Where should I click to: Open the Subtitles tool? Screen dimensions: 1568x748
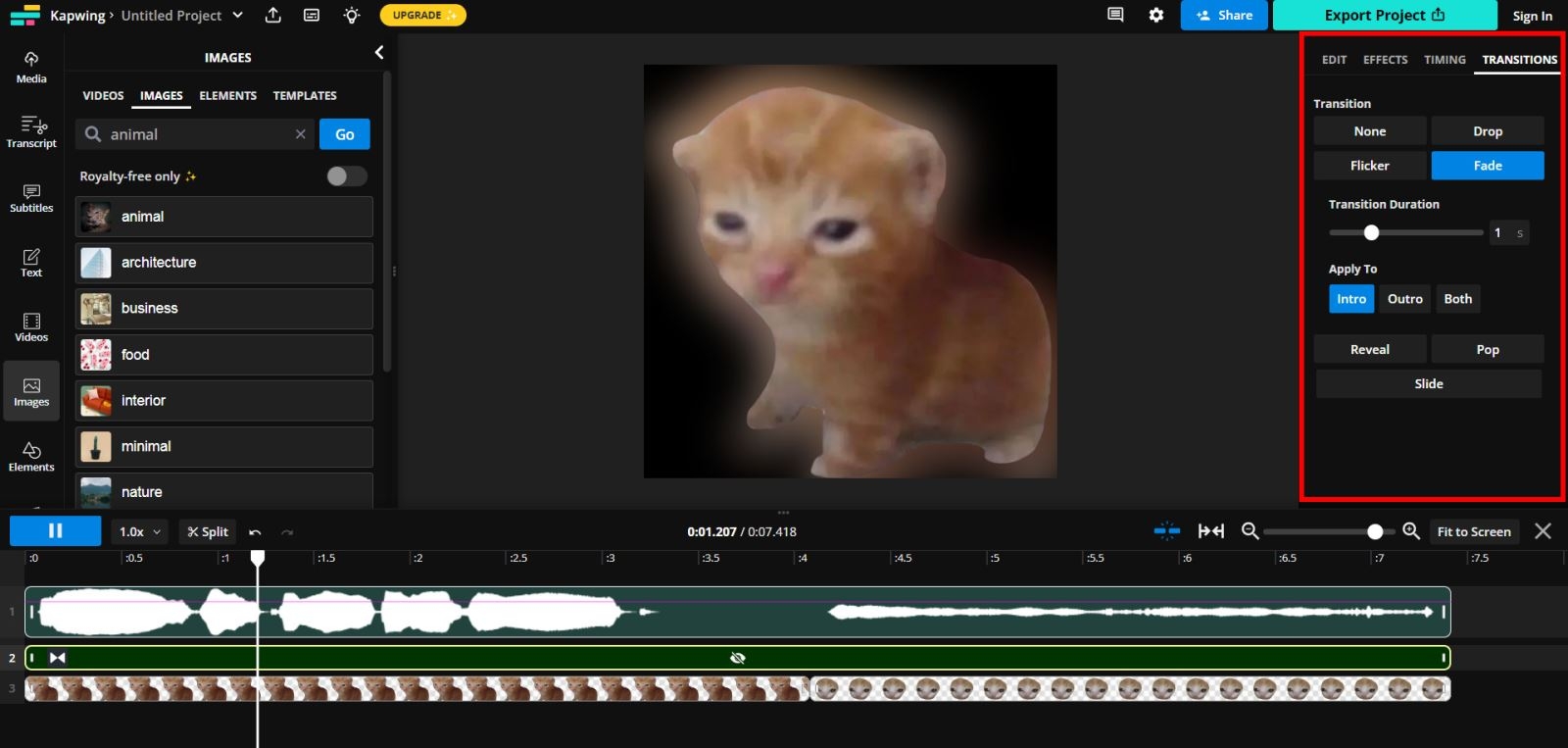31,197
